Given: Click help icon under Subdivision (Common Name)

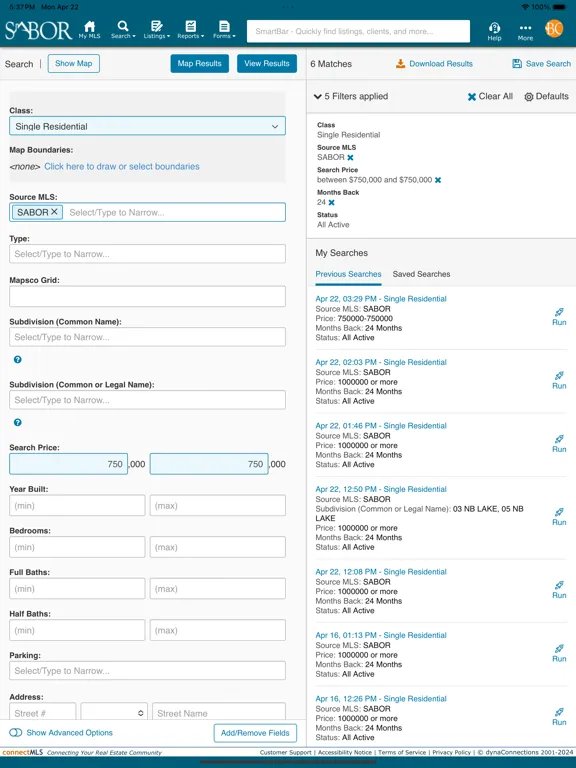Looking at the screenshot, I should [x=18, y=360].
